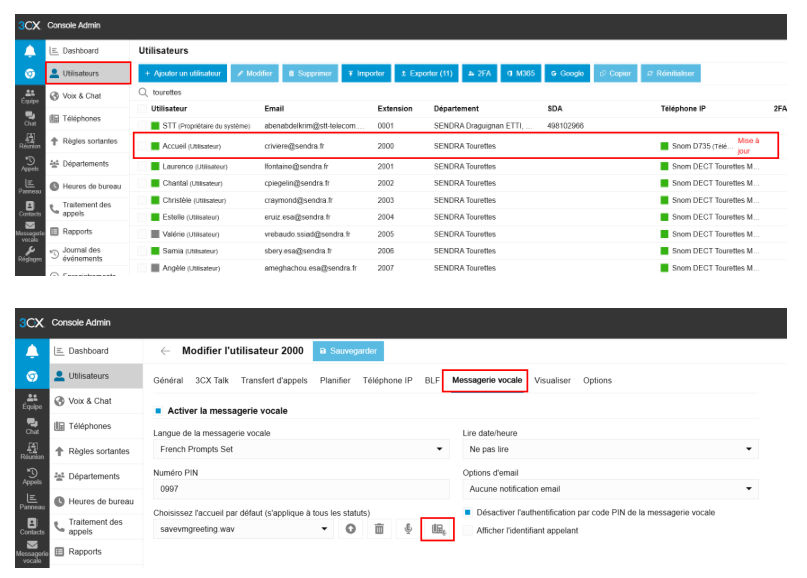Tick the checkbox for user Laurence
This screenshot has width=807, height=578.
tap(142, 167)
